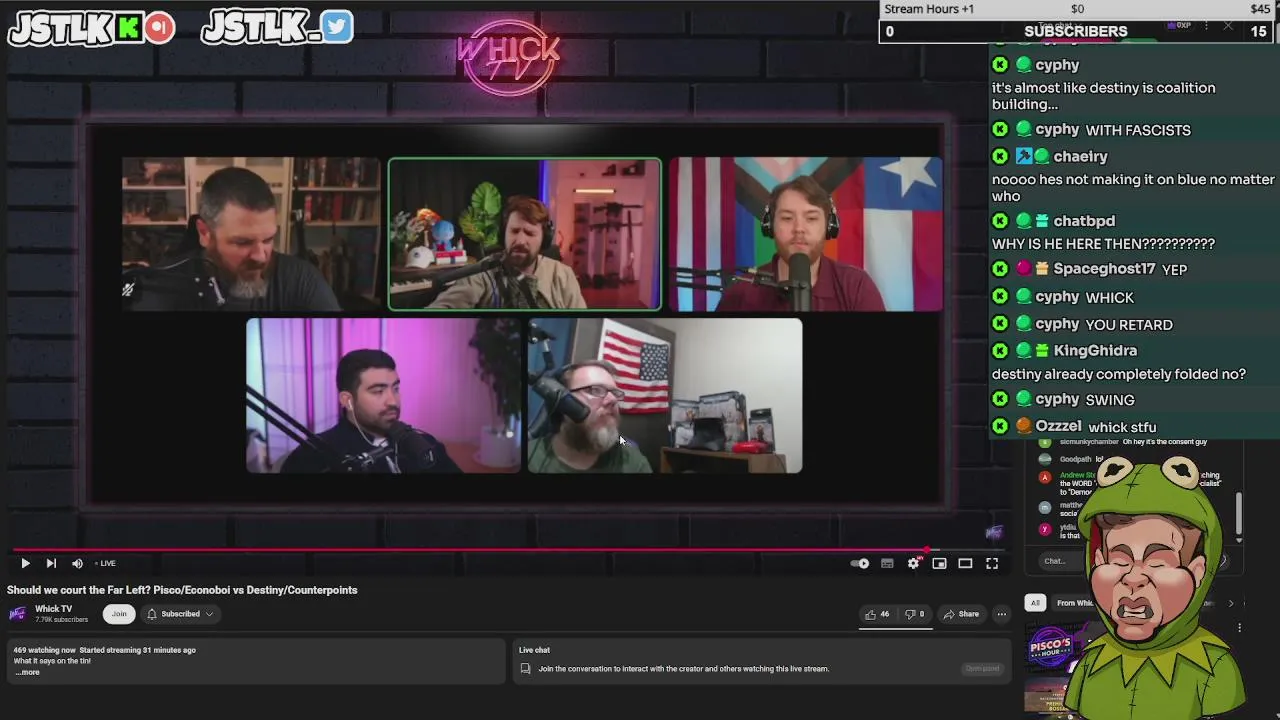
Task: Select the webcam feed with American flag
Action: pos(665,395)
